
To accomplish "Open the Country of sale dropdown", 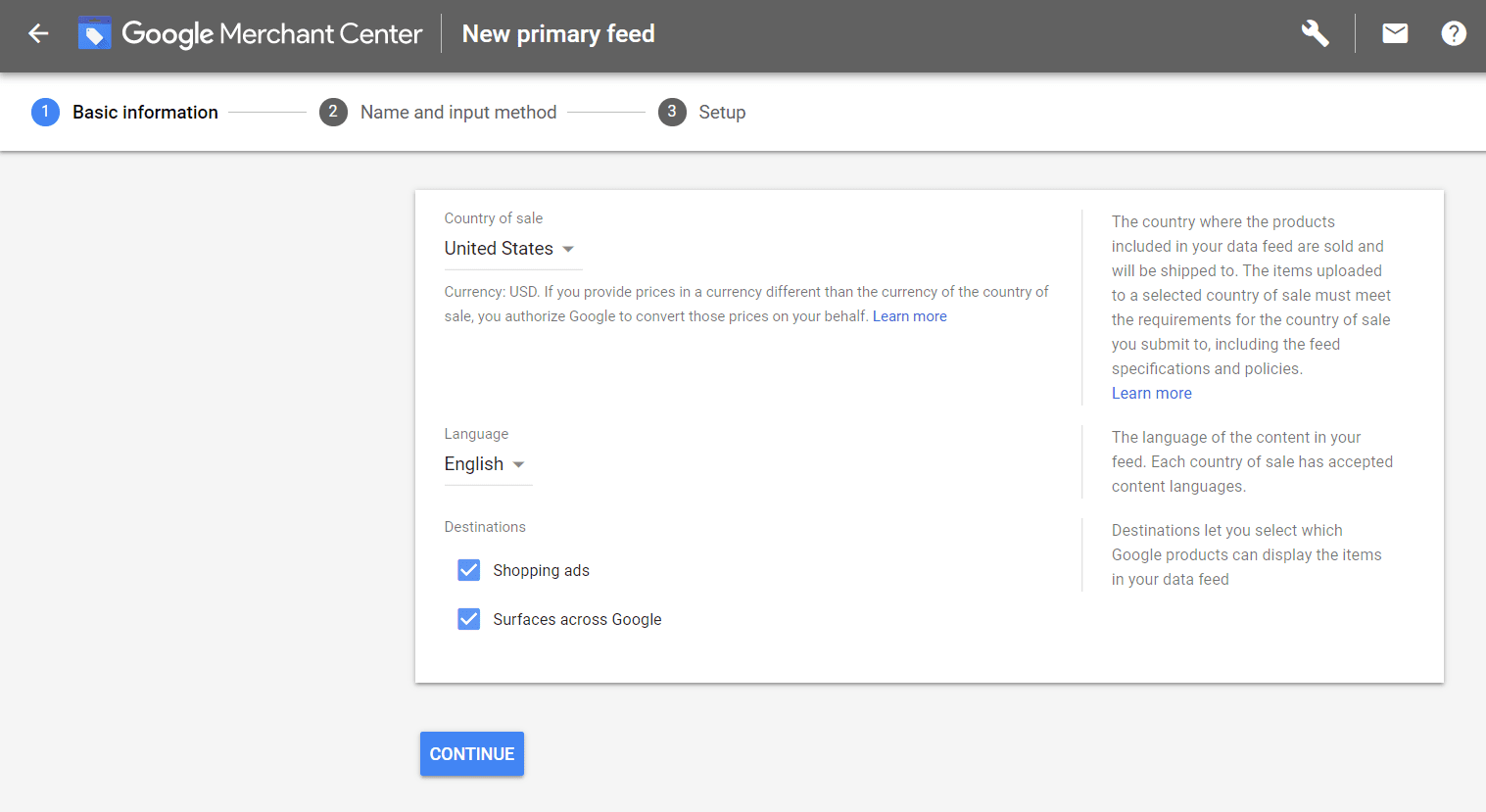I will coord(512,249).
